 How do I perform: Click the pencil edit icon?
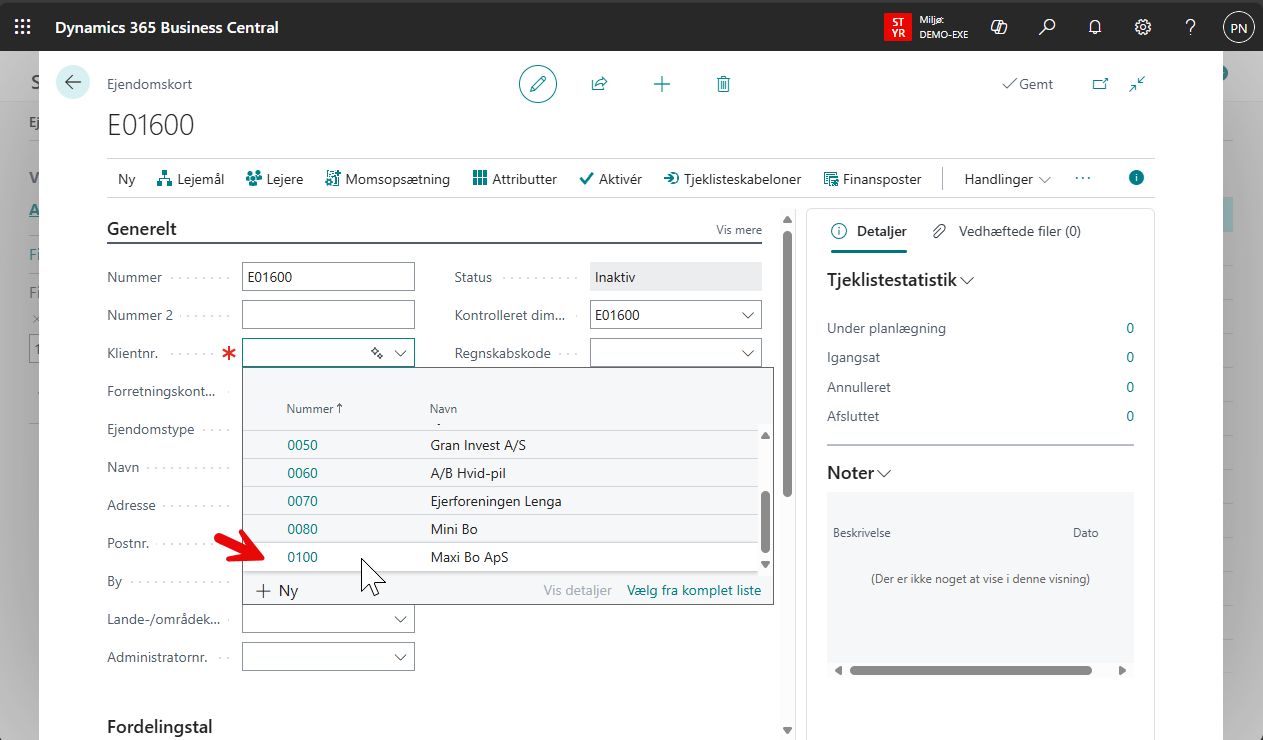[x=538, y=84]
